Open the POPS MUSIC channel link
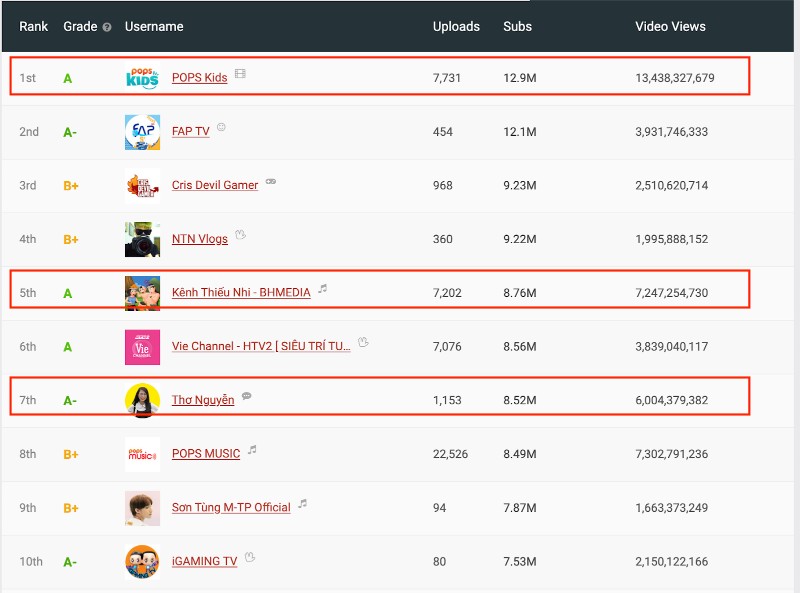The image size is (800, 593). 206,454
